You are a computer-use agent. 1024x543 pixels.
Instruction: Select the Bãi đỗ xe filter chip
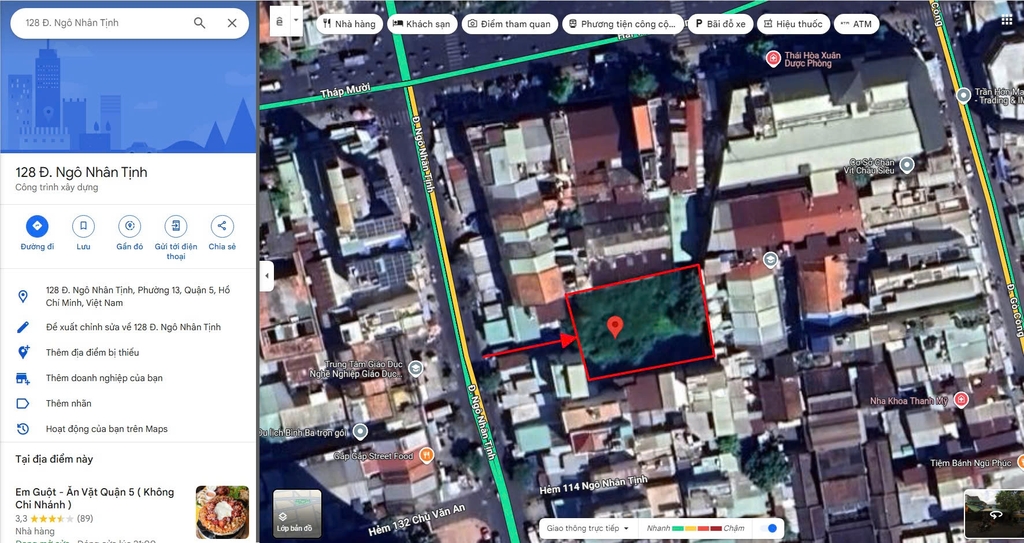pos(720,24)
